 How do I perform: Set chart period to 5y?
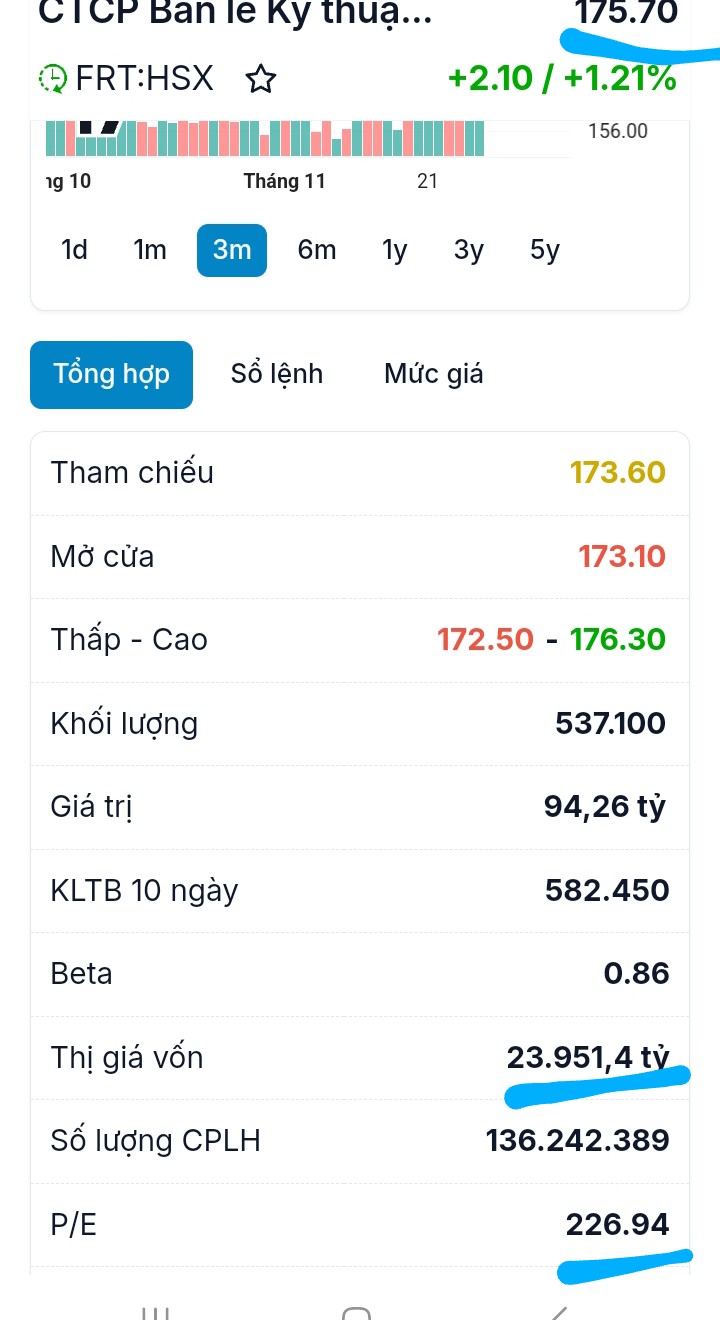tap(545, 250)
